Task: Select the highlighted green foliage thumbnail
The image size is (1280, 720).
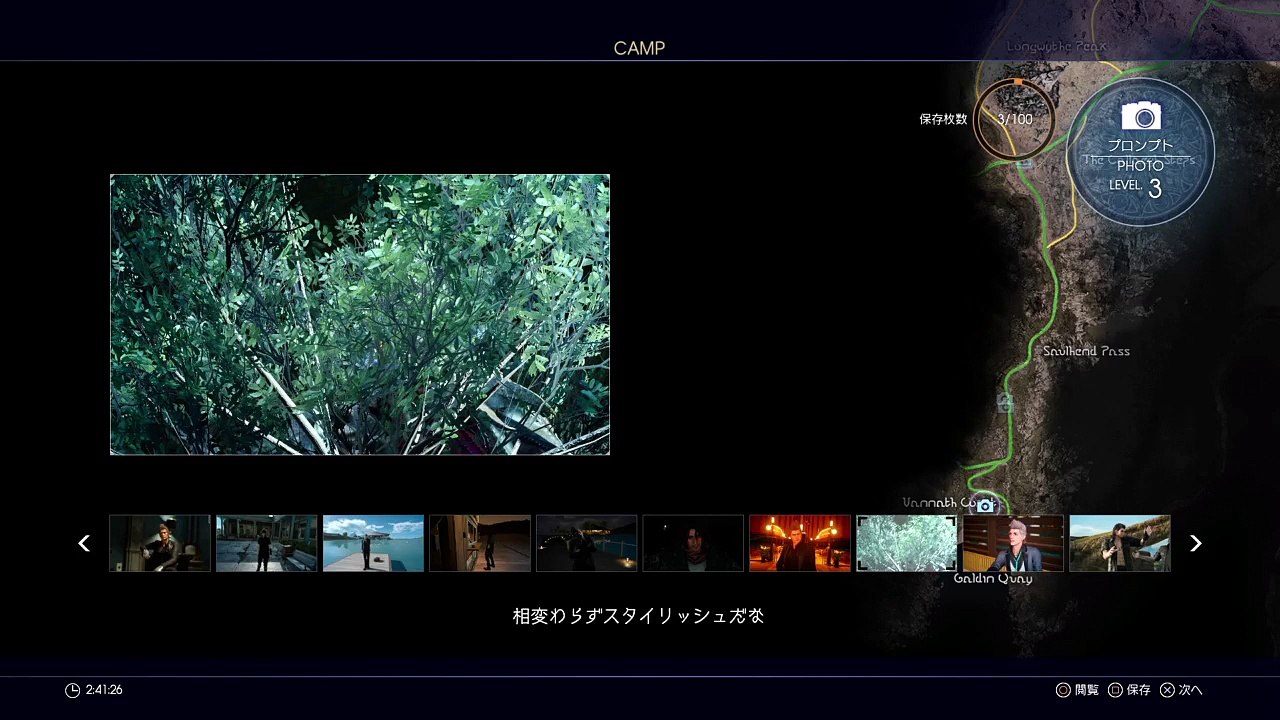Action: pyautogui.click(x=906, y=543)
